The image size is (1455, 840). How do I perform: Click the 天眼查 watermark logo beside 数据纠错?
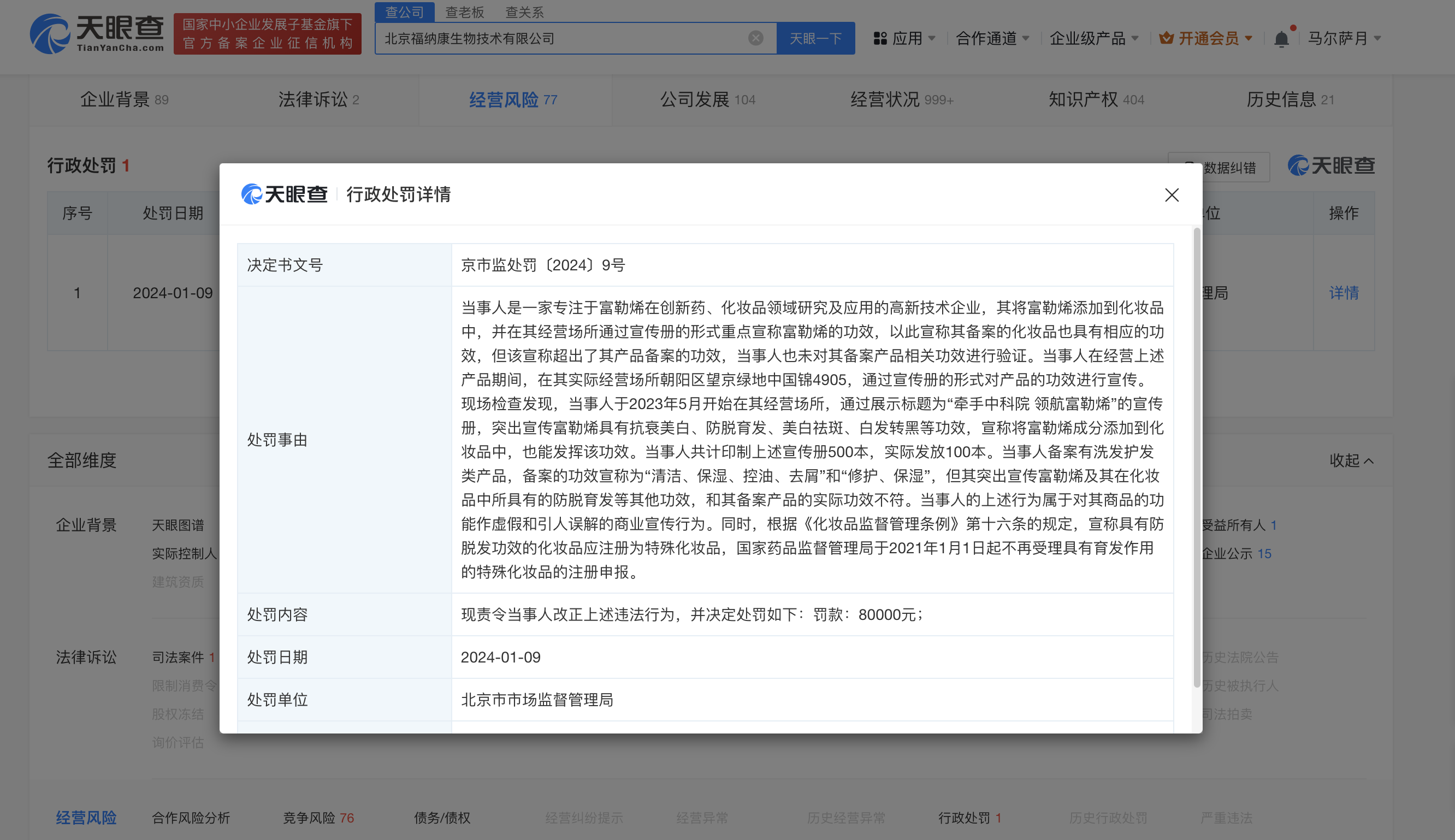(x=1331, y=165)
